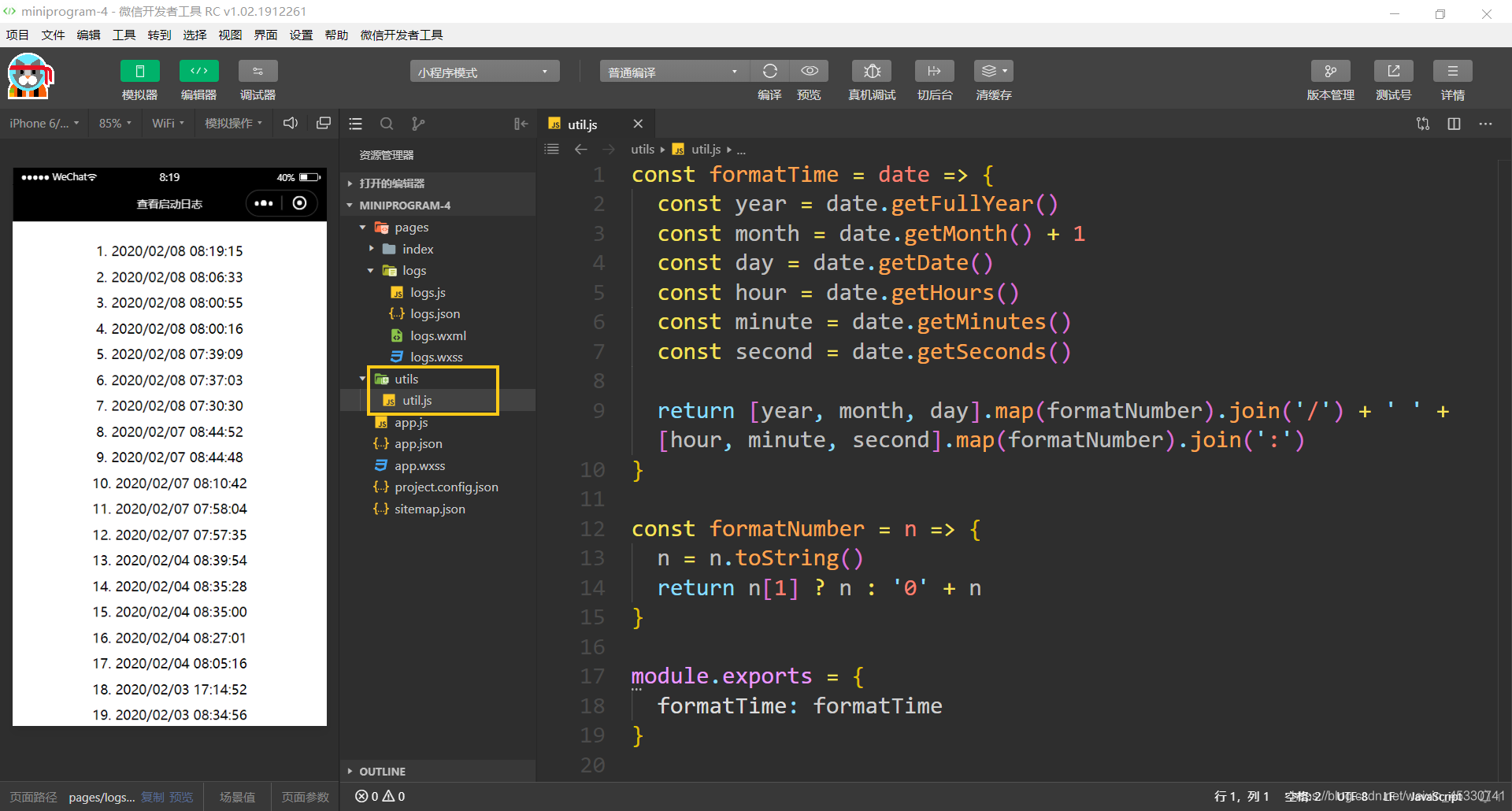Open the tools menu
This screenshot has width=1512, height=811.
point(124,35)
